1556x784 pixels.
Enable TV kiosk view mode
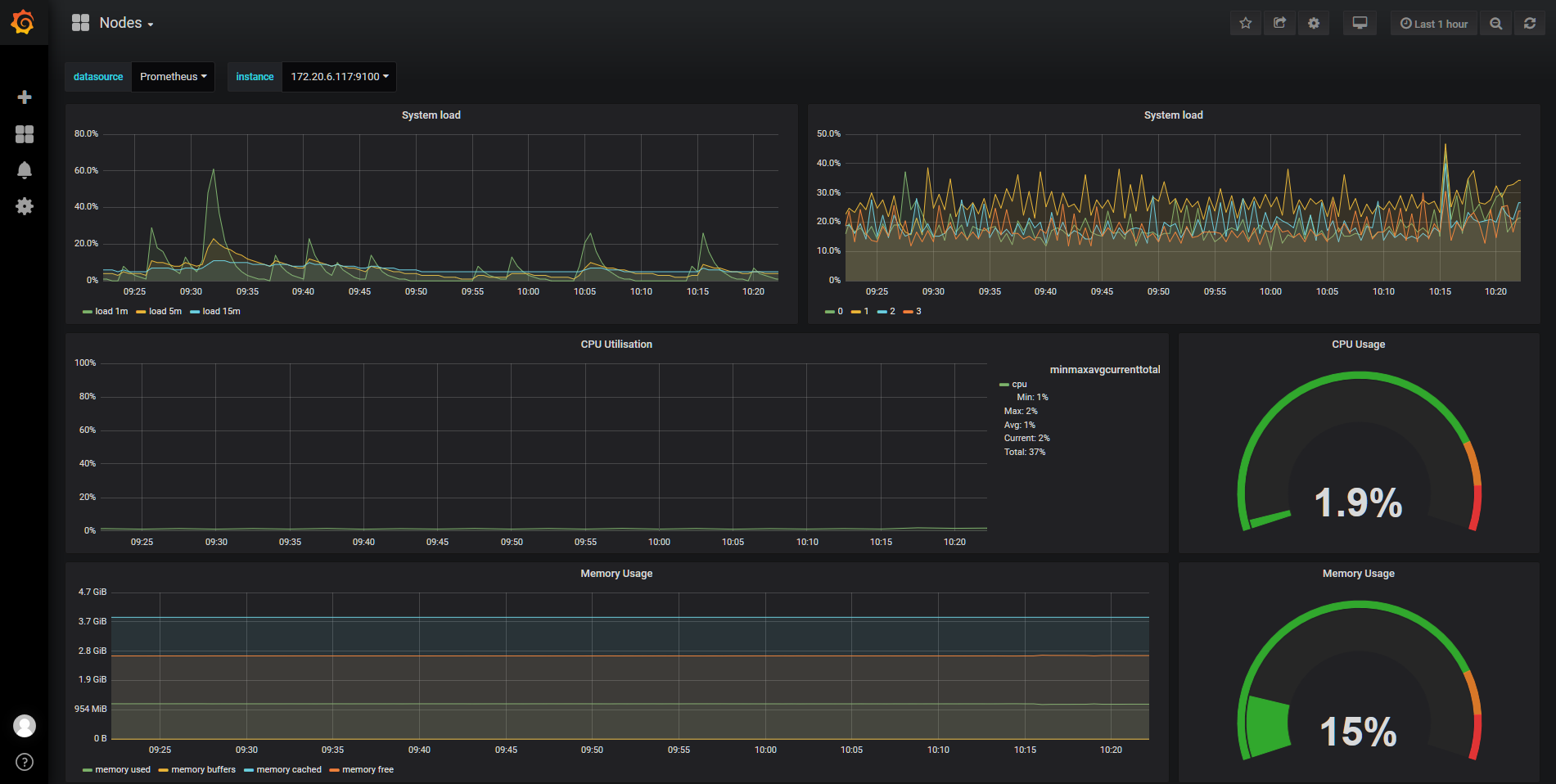(1360, 22)
